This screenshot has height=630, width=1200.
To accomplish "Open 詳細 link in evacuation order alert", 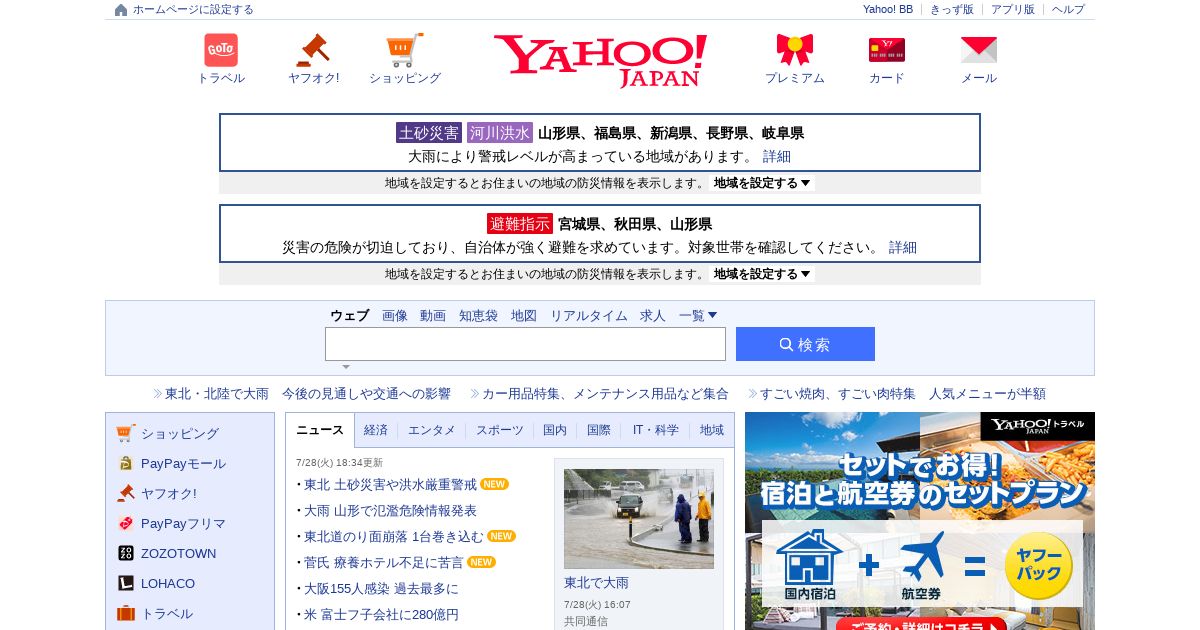I will [903, 247].
